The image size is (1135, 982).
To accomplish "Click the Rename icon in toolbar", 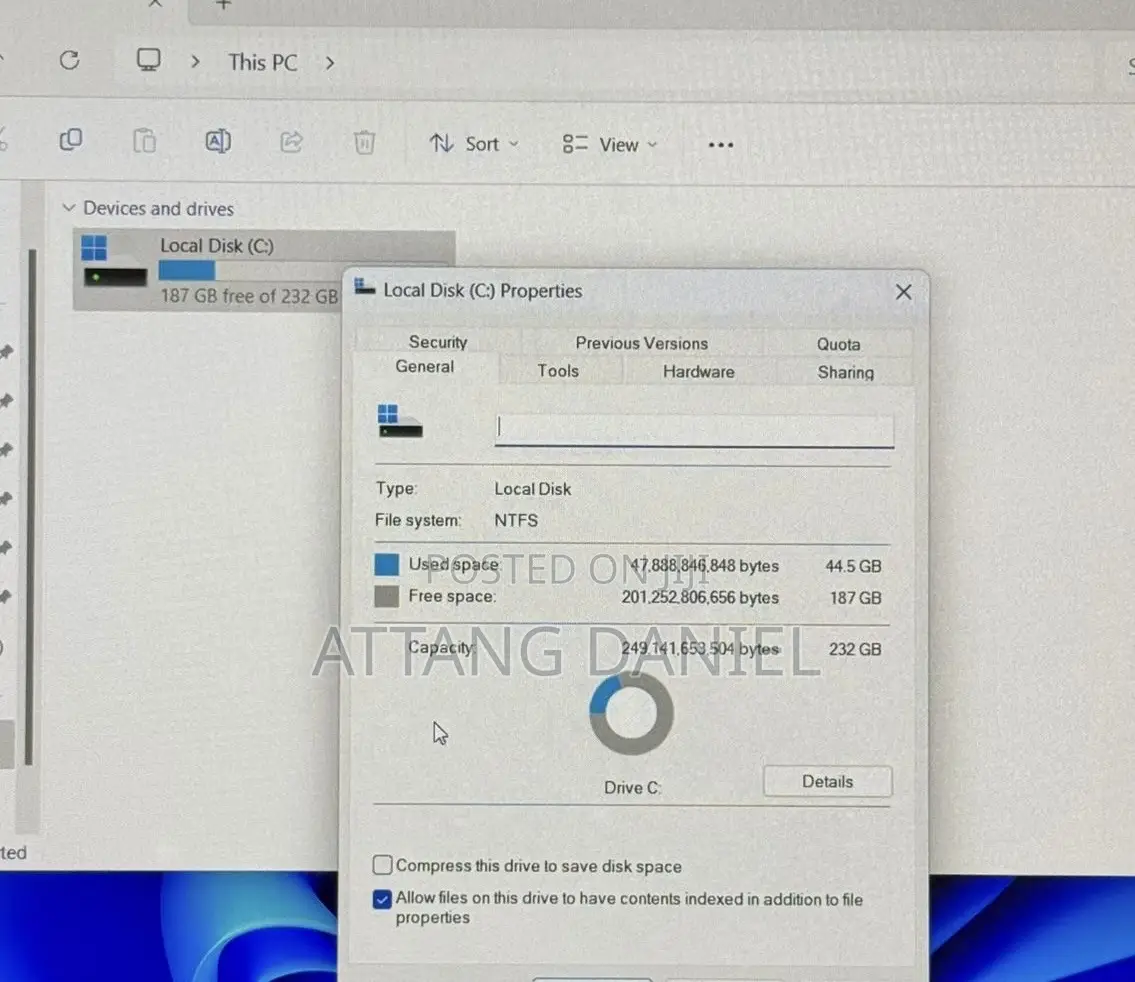I will 217,142.
